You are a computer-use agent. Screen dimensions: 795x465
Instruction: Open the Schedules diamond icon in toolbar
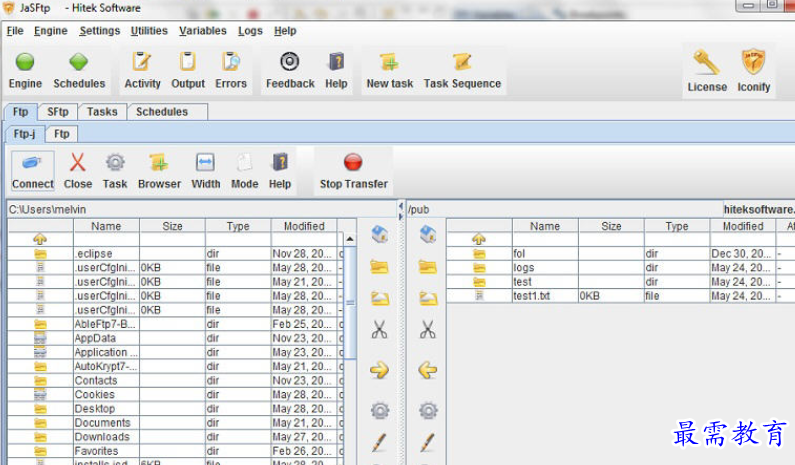coord(79,62)
